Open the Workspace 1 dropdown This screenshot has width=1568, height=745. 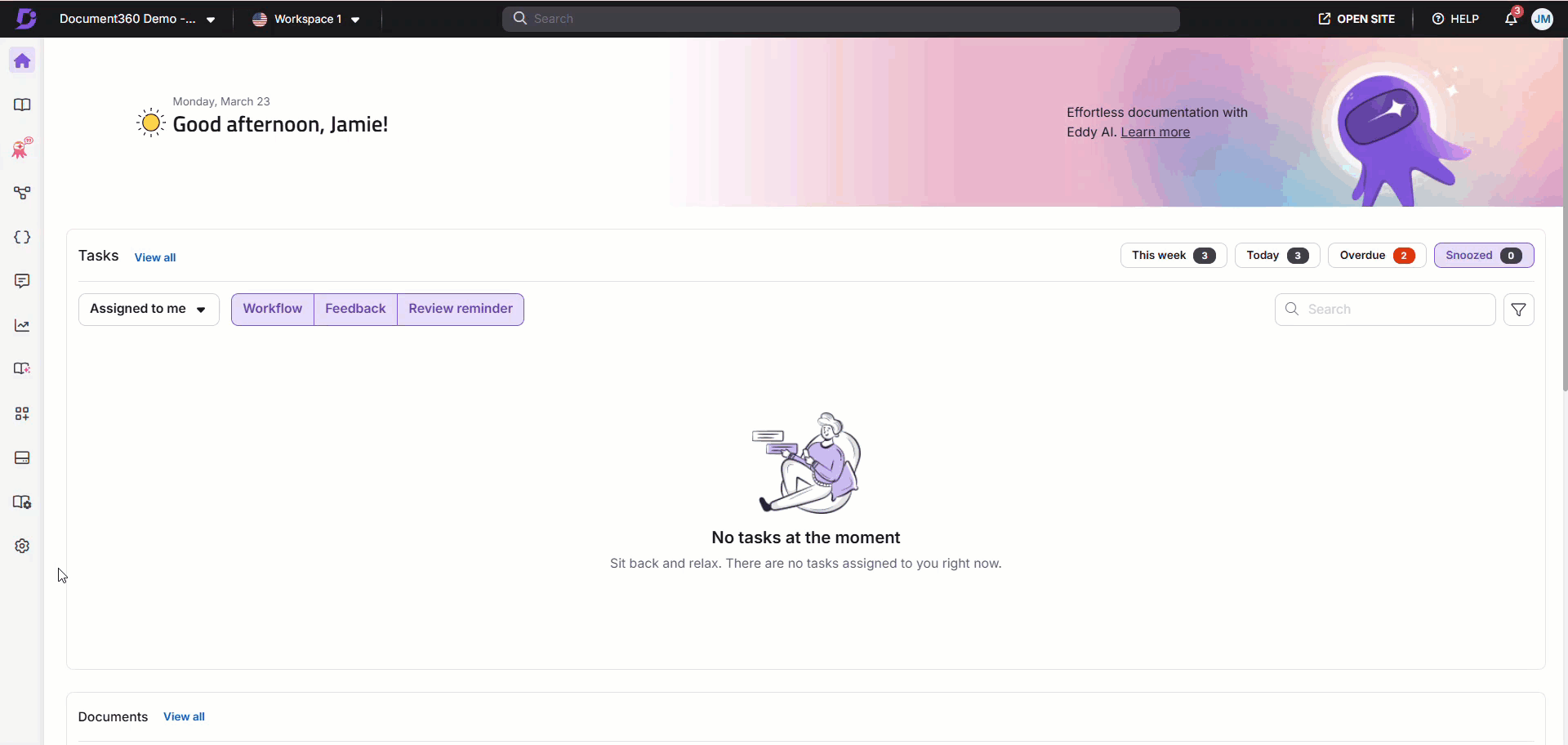(307, 20)
